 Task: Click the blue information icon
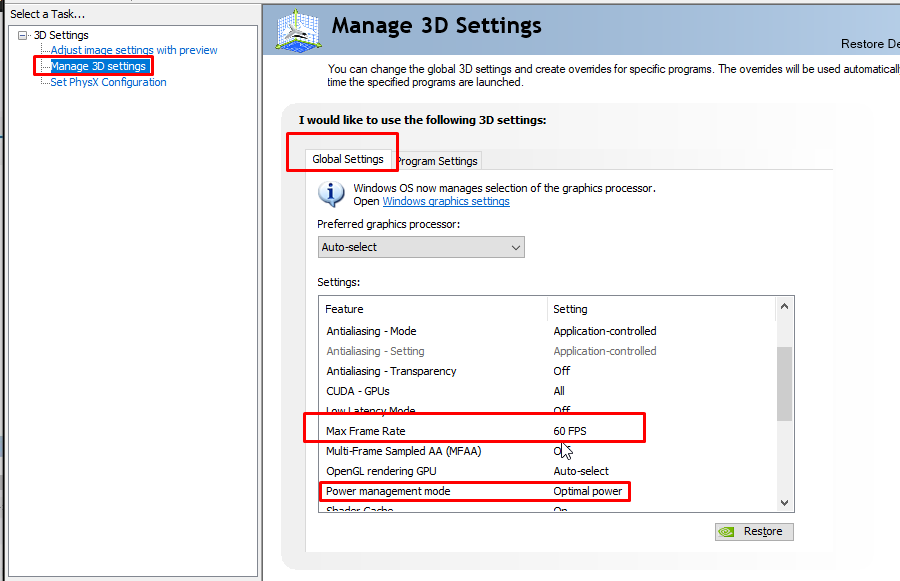click(331, 193)
